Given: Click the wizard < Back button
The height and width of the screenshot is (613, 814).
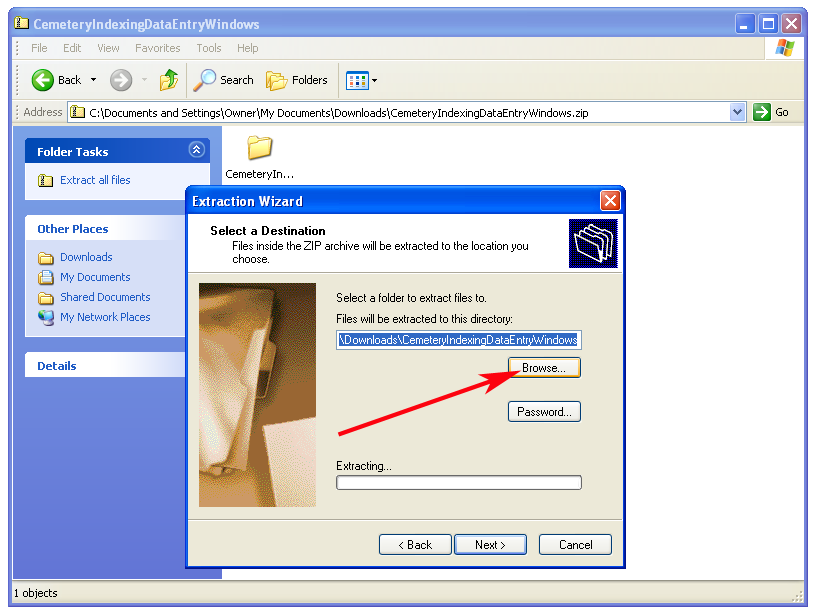Looking at the screenshot, I should coord(415,544).
